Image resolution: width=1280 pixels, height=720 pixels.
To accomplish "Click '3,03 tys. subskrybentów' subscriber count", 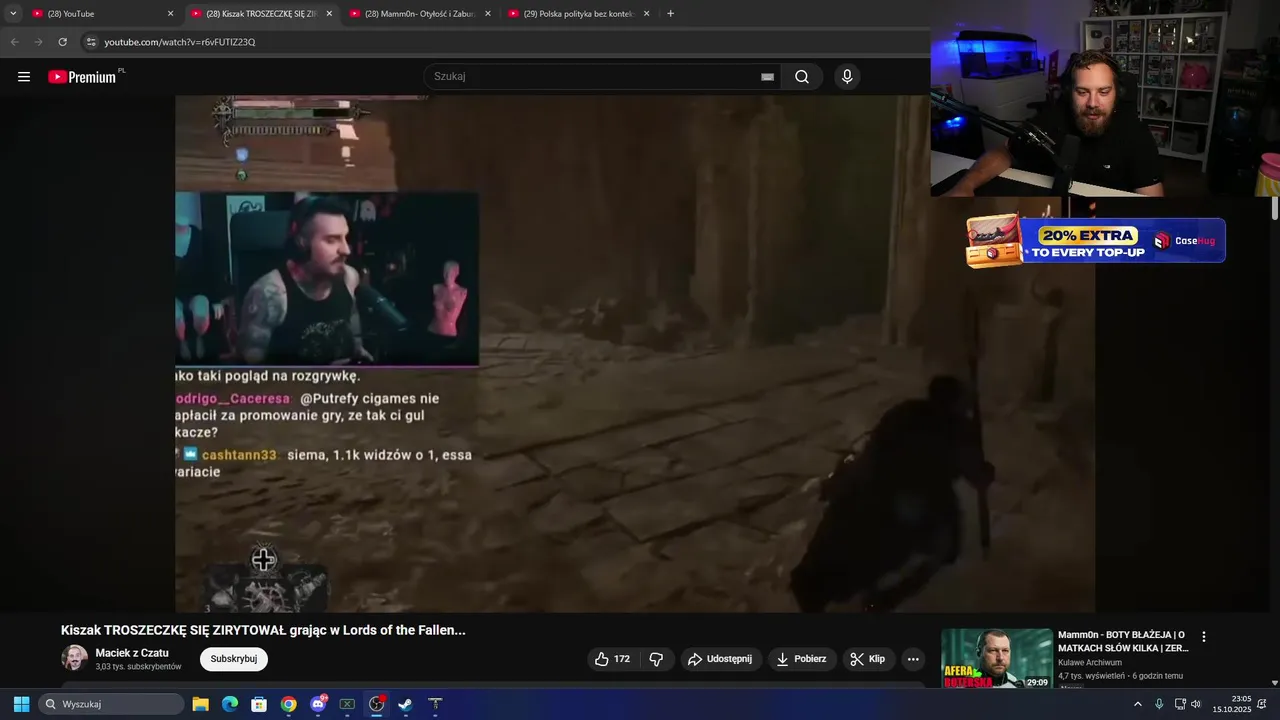I will [138, 667].
